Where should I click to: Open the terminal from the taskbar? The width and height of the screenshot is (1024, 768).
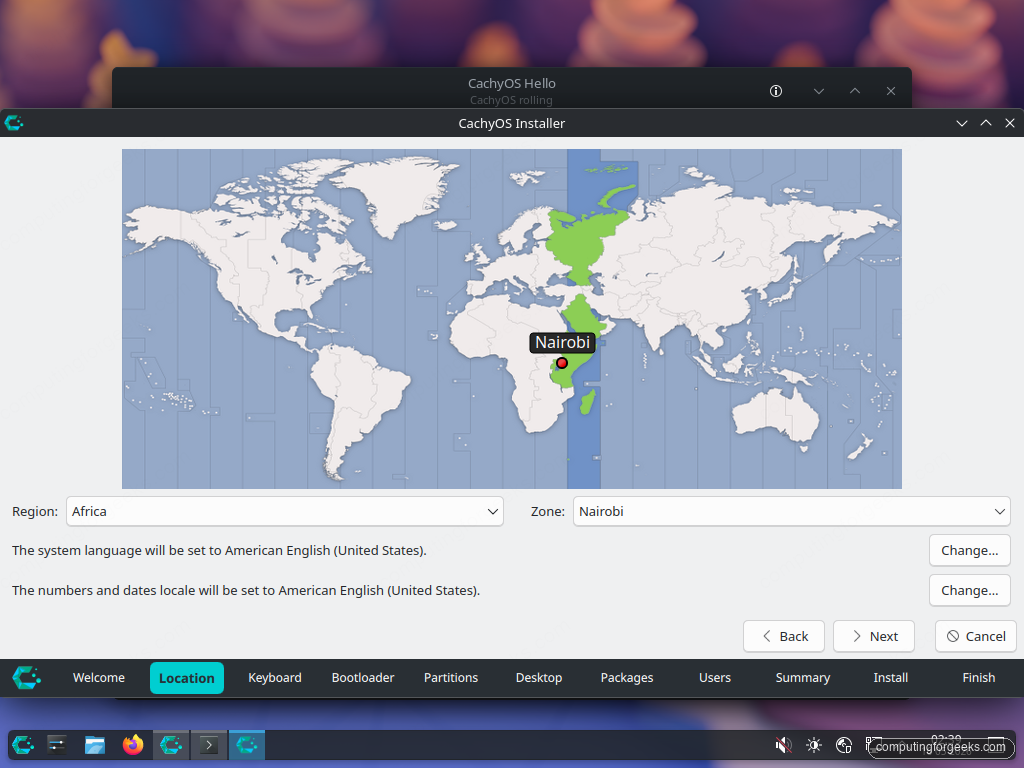(209, 745)
